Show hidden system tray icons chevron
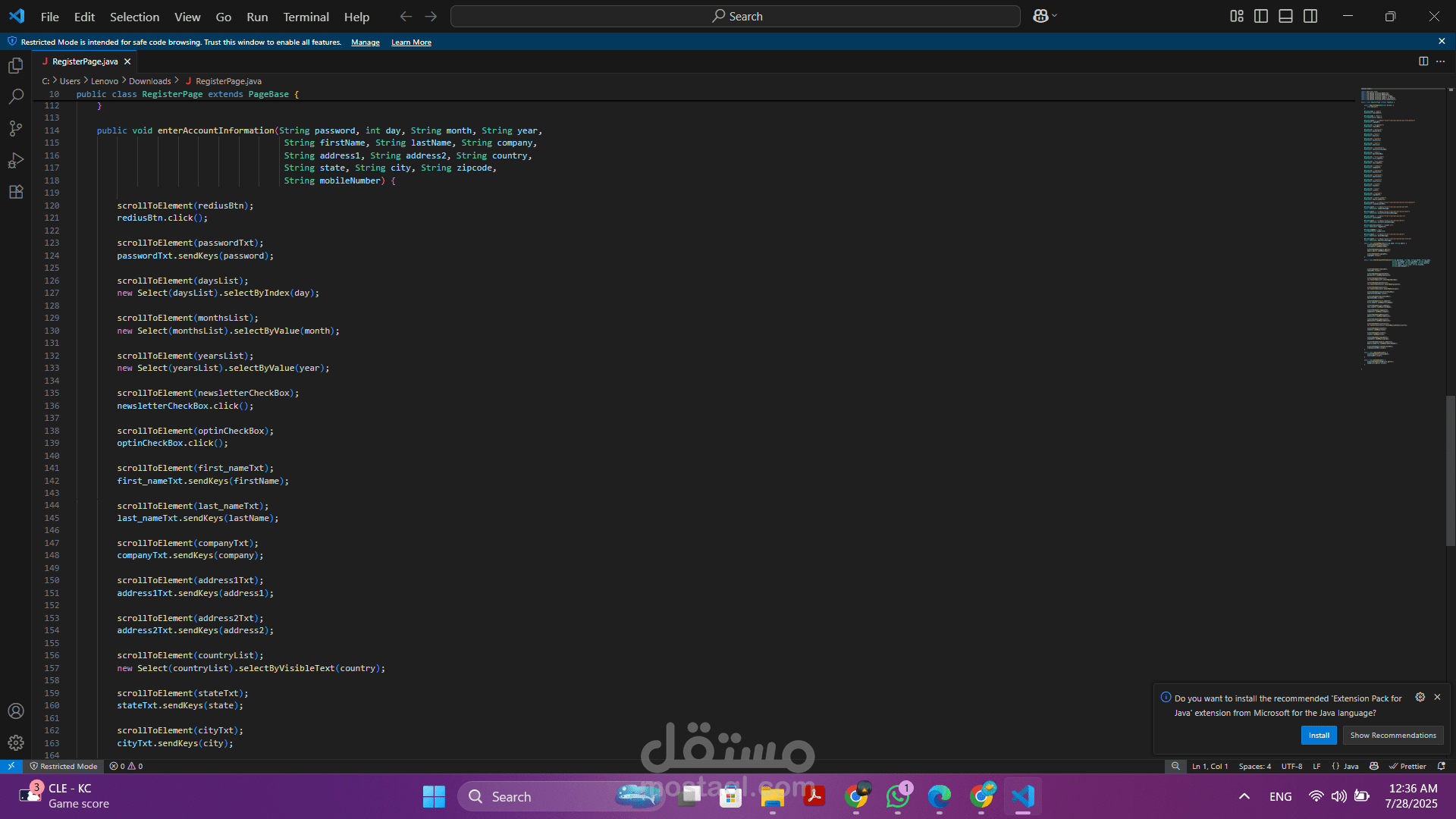The height and width of the screenshot is (819, 1456). (x=1244, y=796)
